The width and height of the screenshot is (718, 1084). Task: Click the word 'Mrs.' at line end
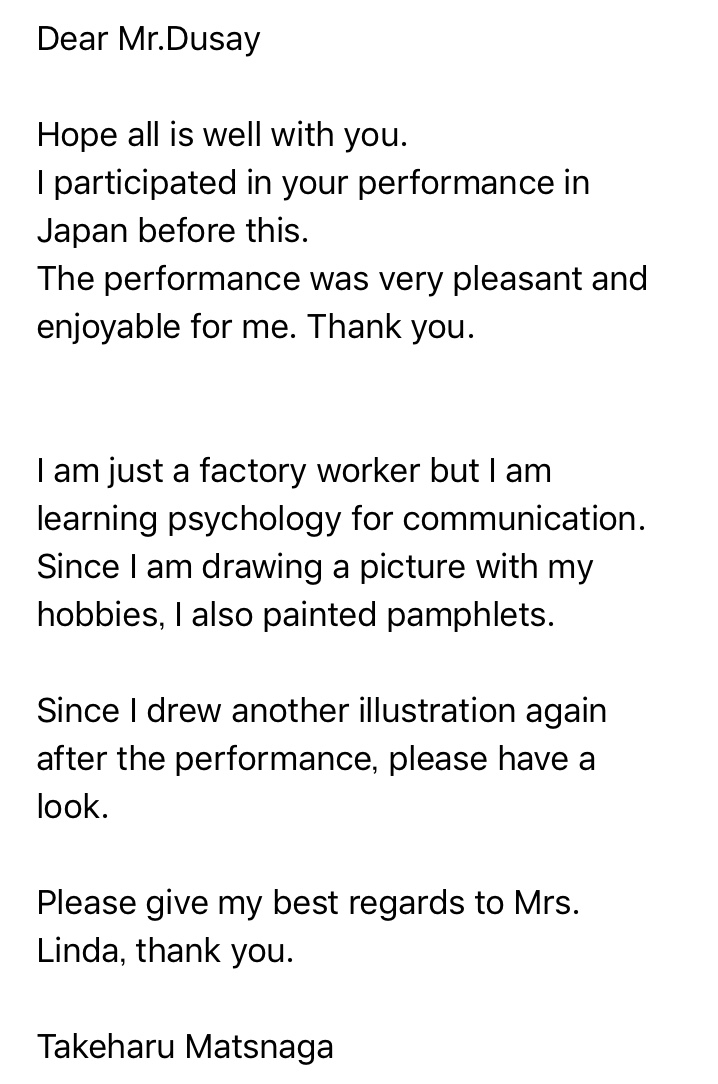coord(547,903)
